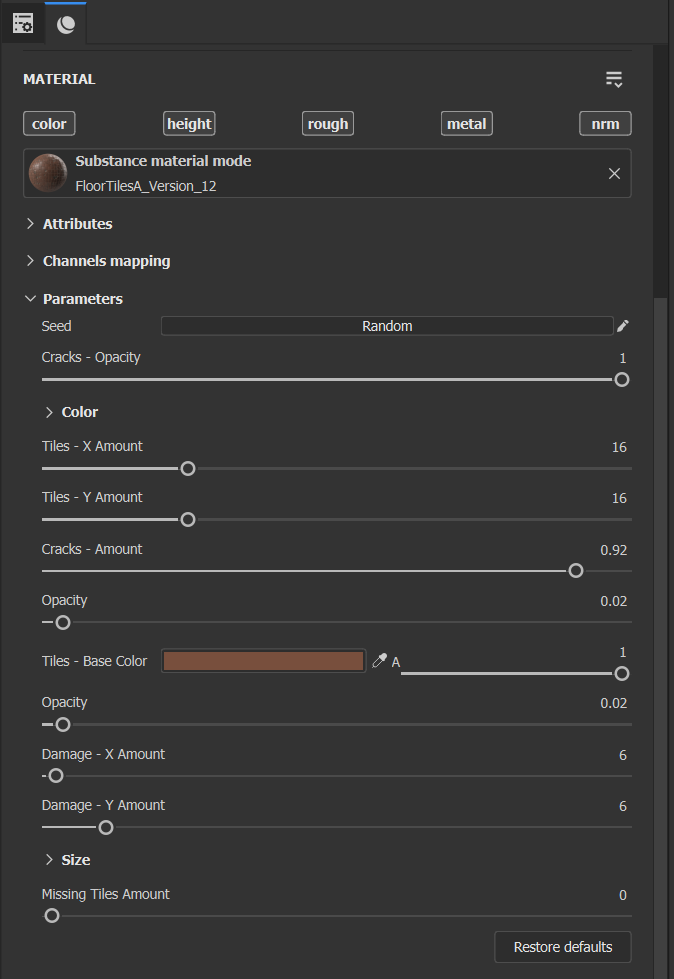Click the pencil icon beside Seed

coord(623,326)
